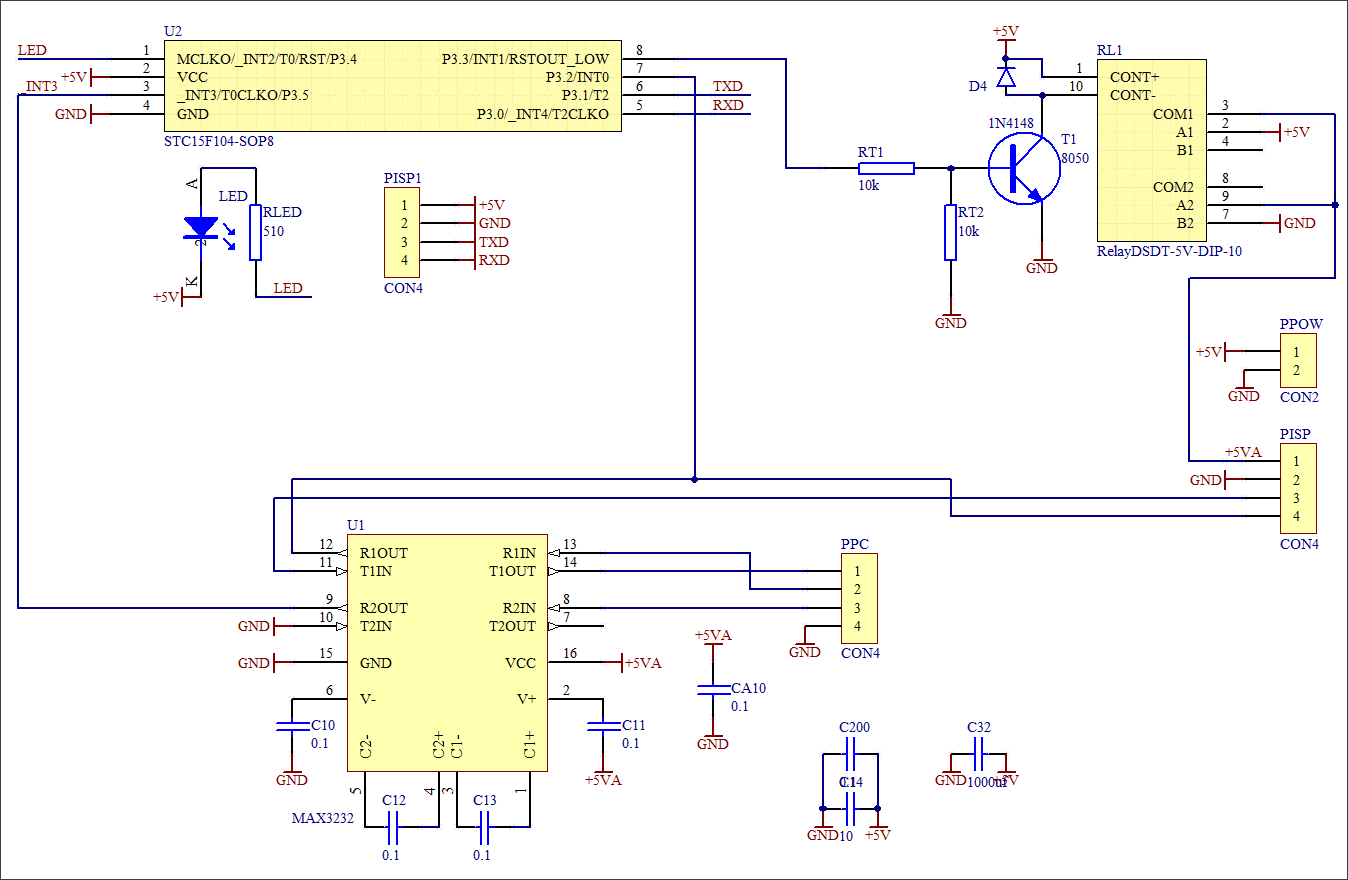Select the RT1 resistor symbol

point(886,168)
